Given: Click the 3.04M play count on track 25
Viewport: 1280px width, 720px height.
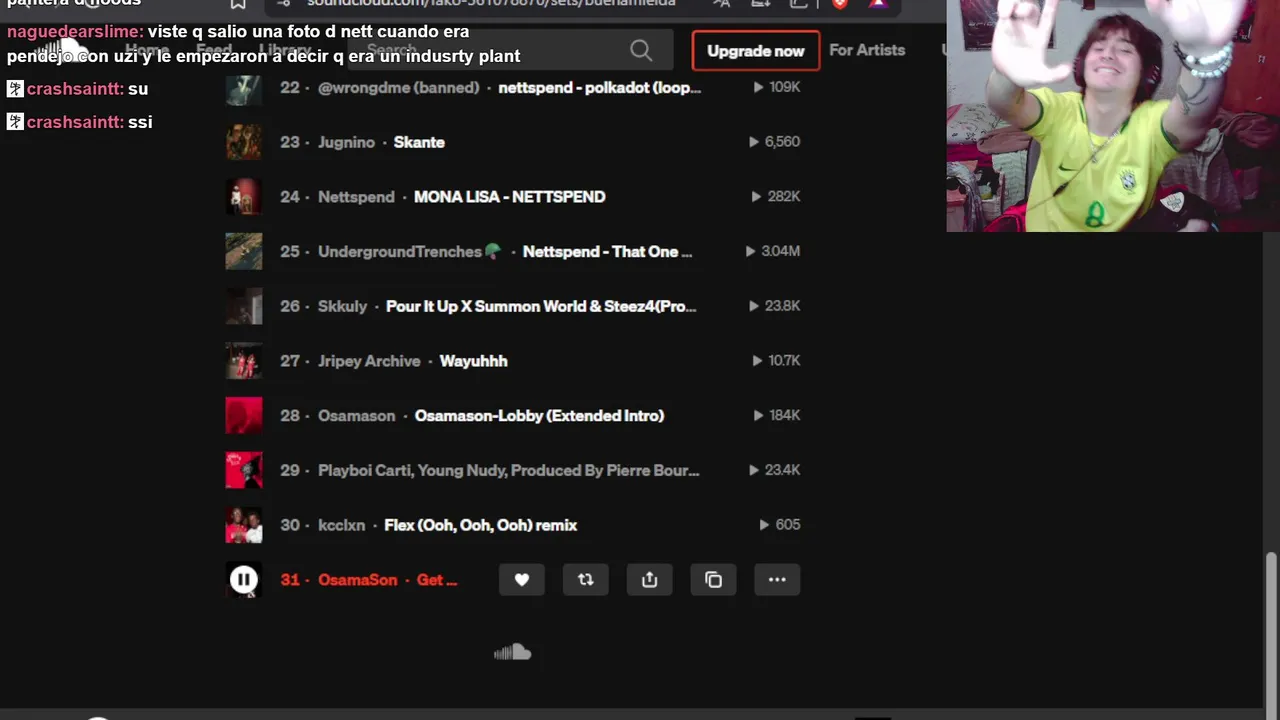Looking at the screenshot, I should (773, 251).
